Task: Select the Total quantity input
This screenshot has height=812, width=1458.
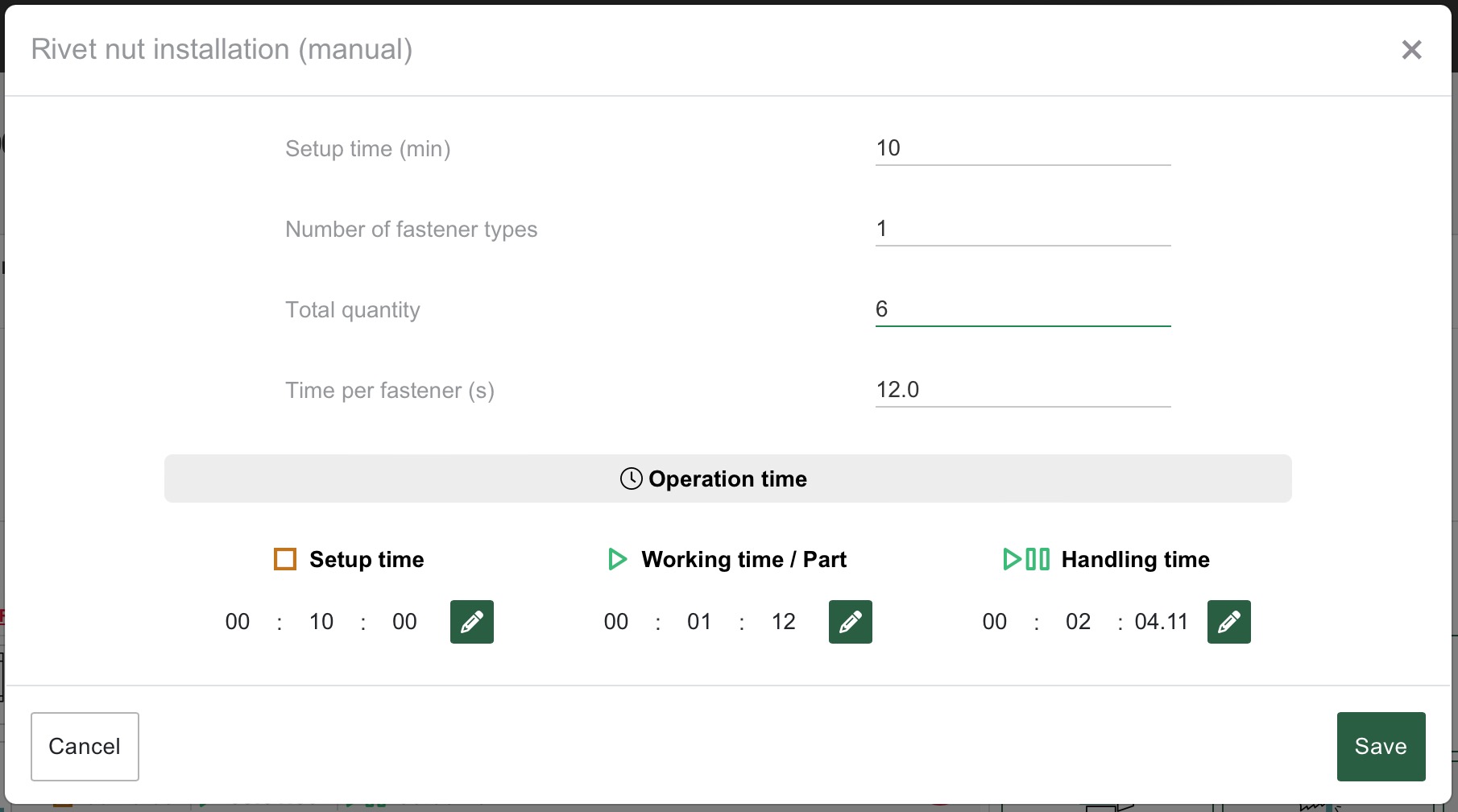Action: [1022, 309]
